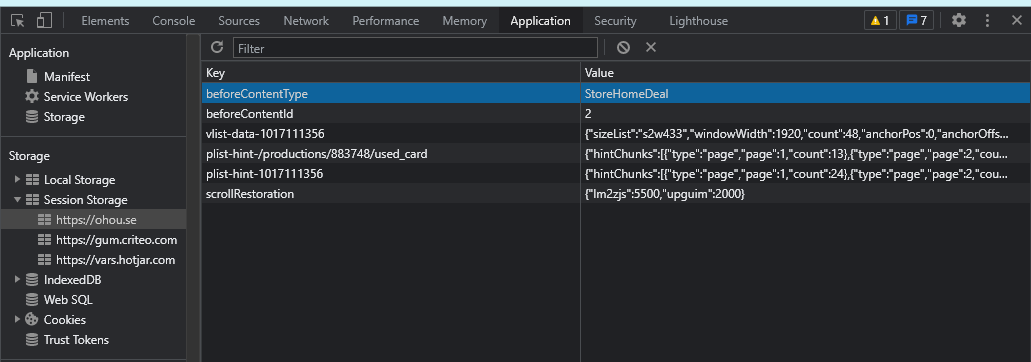Click the Cookies cookie icon
Screen dimensions: 1031x362
point(32,320)
